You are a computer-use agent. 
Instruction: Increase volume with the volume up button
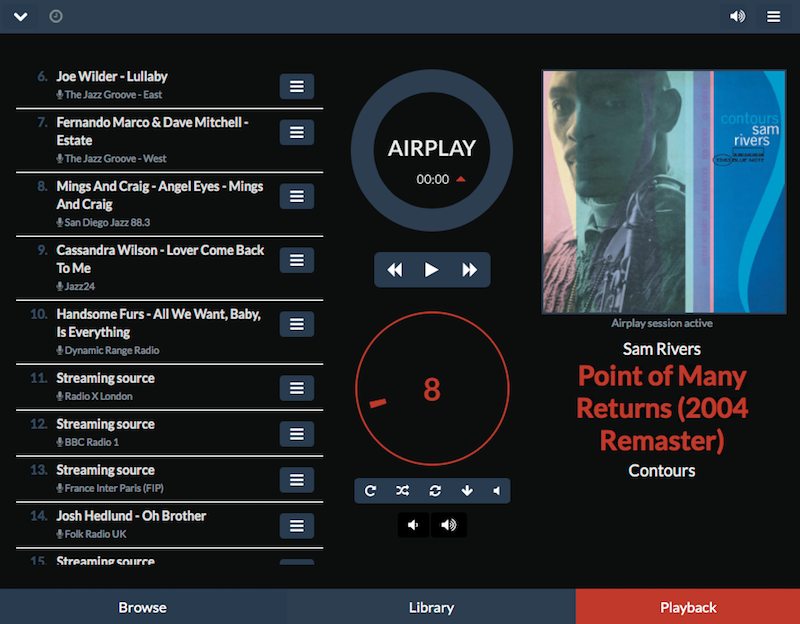[449, 525]
